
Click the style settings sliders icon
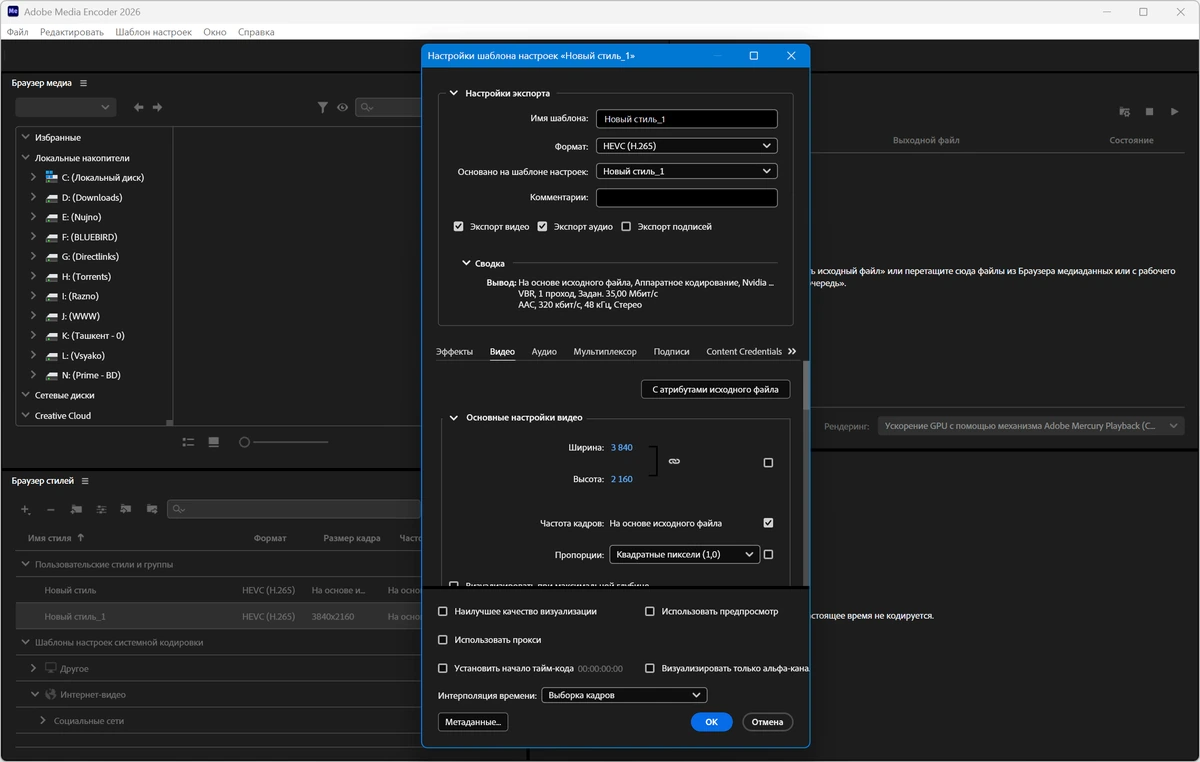(x=101, y=509)
